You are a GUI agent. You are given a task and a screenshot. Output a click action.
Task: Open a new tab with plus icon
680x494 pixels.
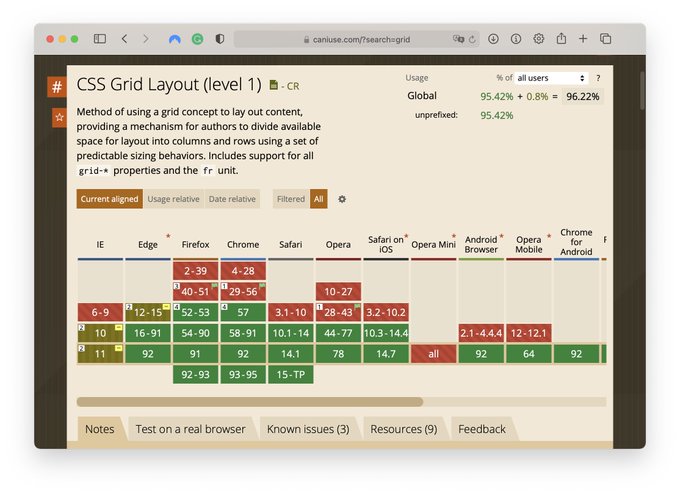click(583, 39)
